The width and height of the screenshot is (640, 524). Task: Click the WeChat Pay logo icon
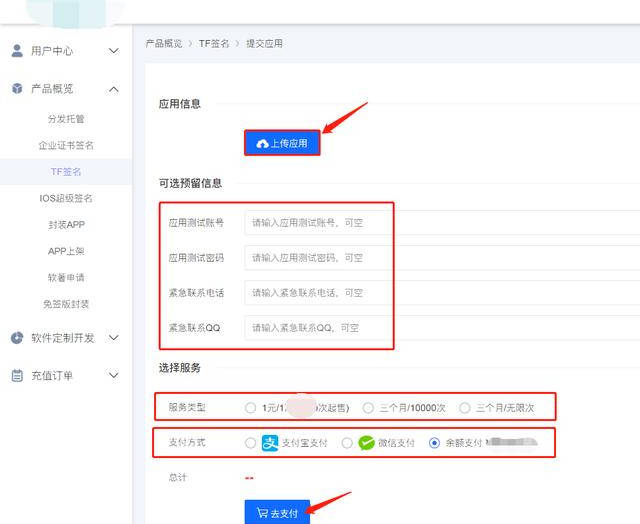[x=367, y=443]
